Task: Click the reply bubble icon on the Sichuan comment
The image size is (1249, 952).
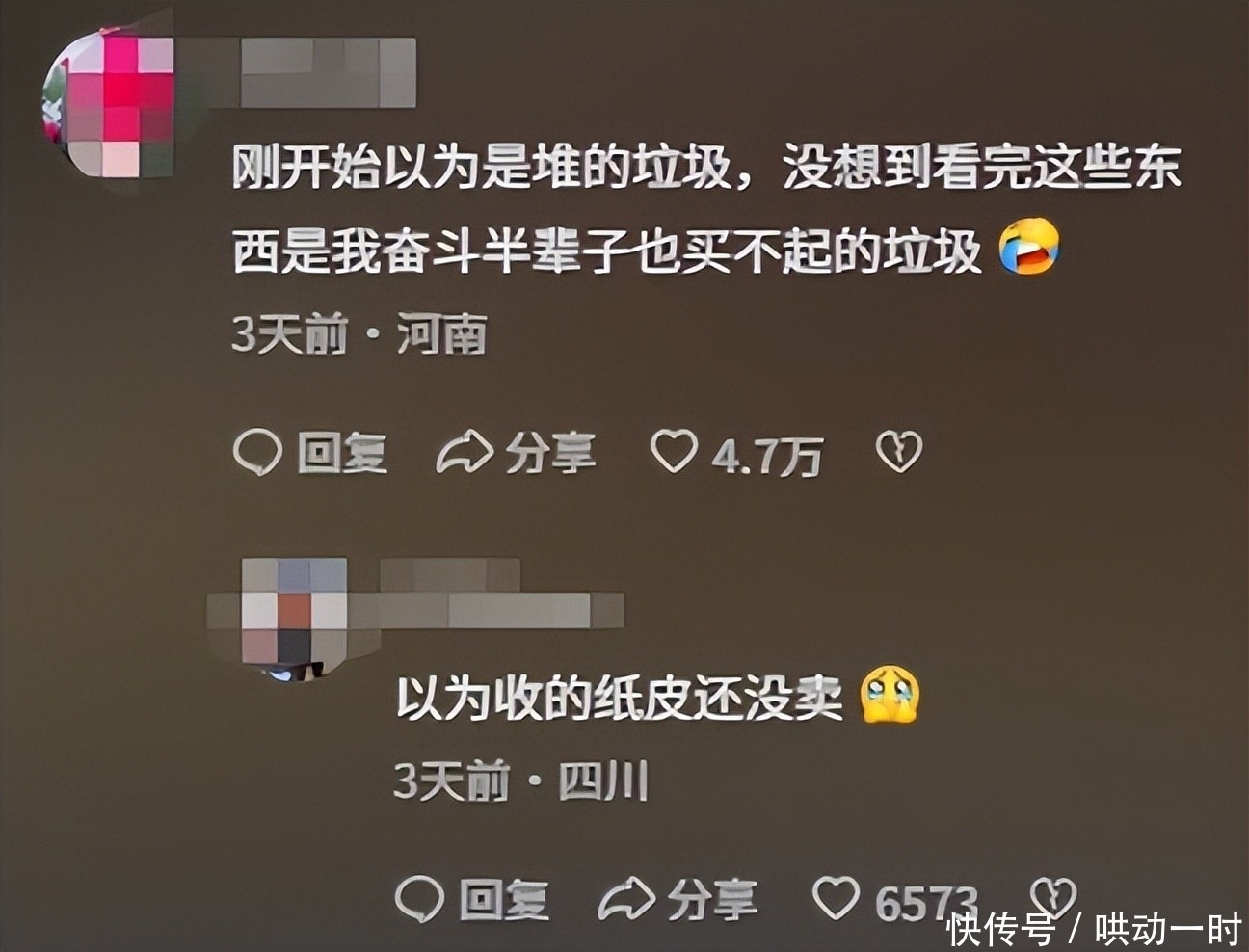Action: pos(419,898)
